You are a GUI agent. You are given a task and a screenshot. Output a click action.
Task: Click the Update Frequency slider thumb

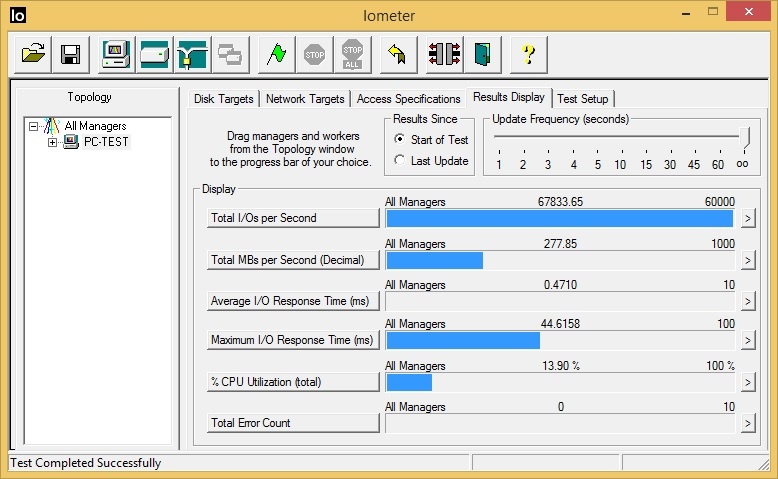(x=744, y=137)
